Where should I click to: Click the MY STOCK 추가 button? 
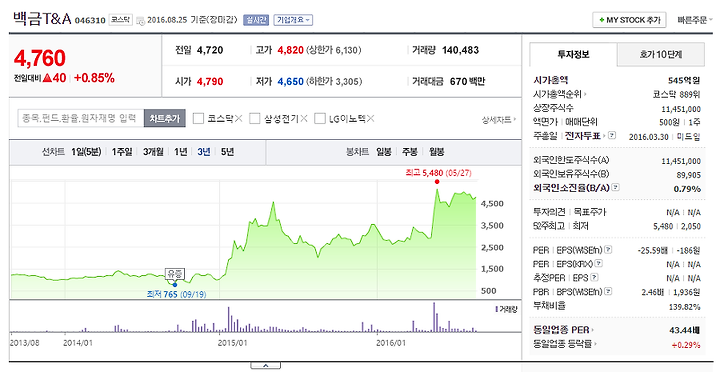[x=629, y=20]
